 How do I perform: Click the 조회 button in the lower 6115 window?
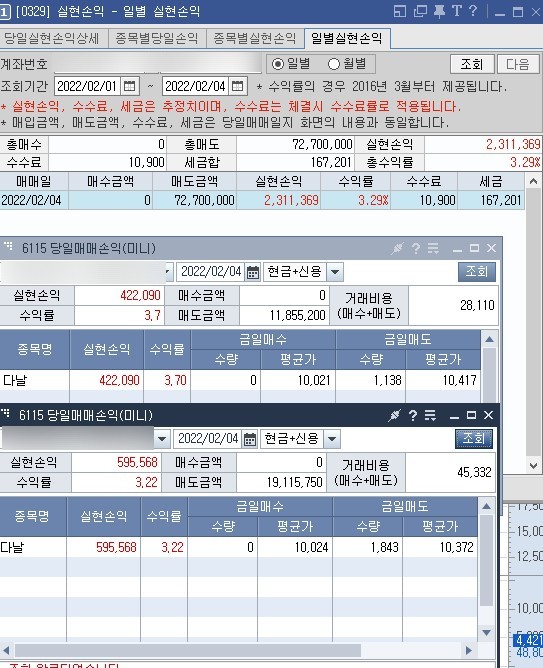[x=474, y=439]
